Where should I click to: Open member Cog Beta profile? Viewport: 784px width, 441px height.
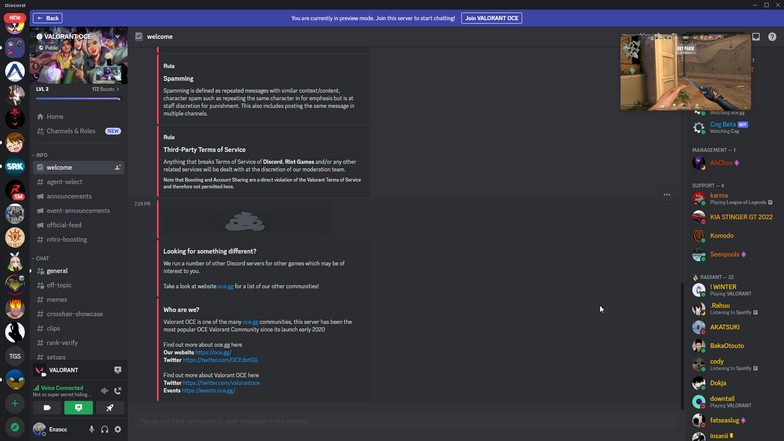[x=733, y=128]
